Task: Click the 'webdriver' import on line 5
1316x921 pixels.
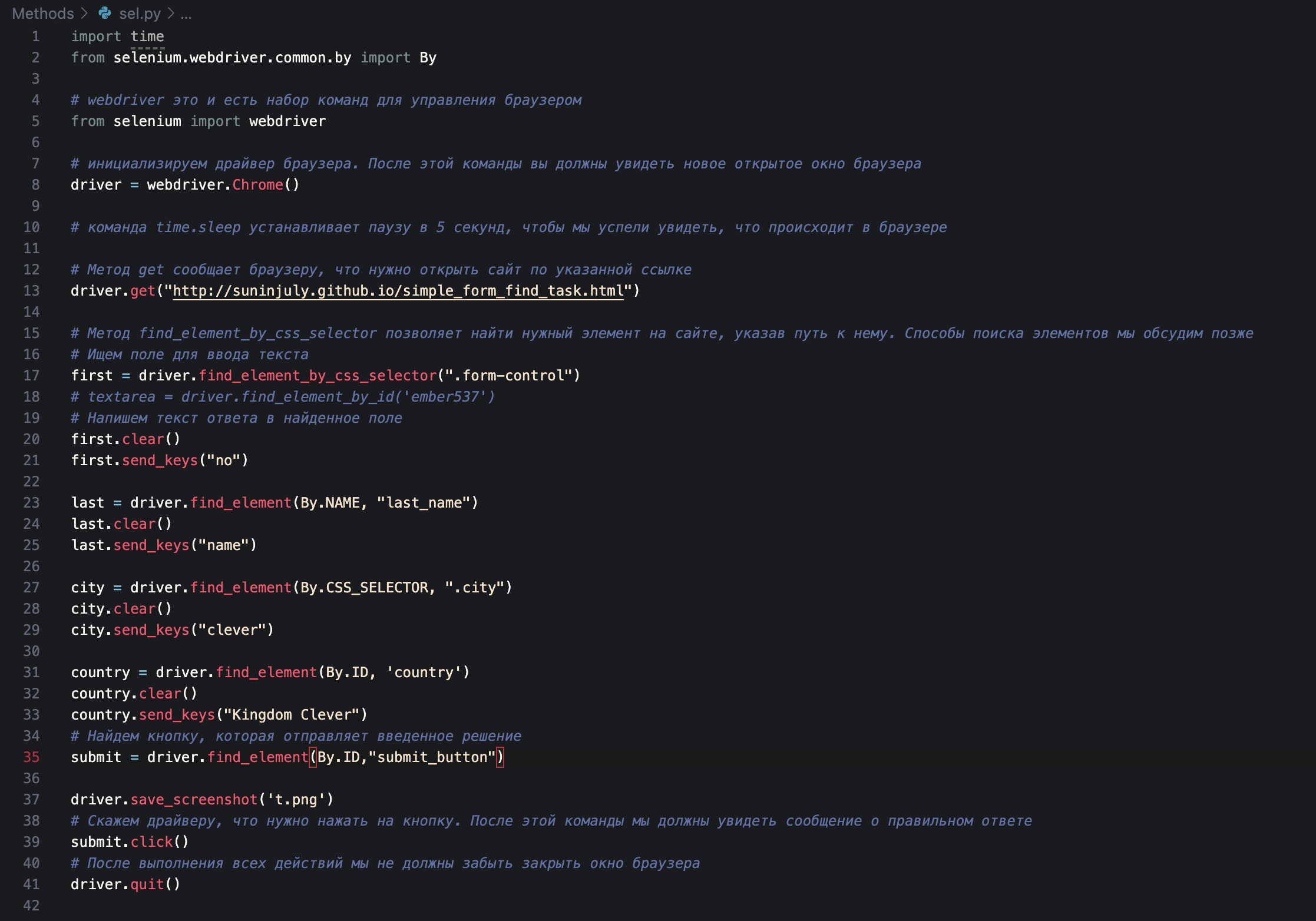Action: (x=287, y=121)
